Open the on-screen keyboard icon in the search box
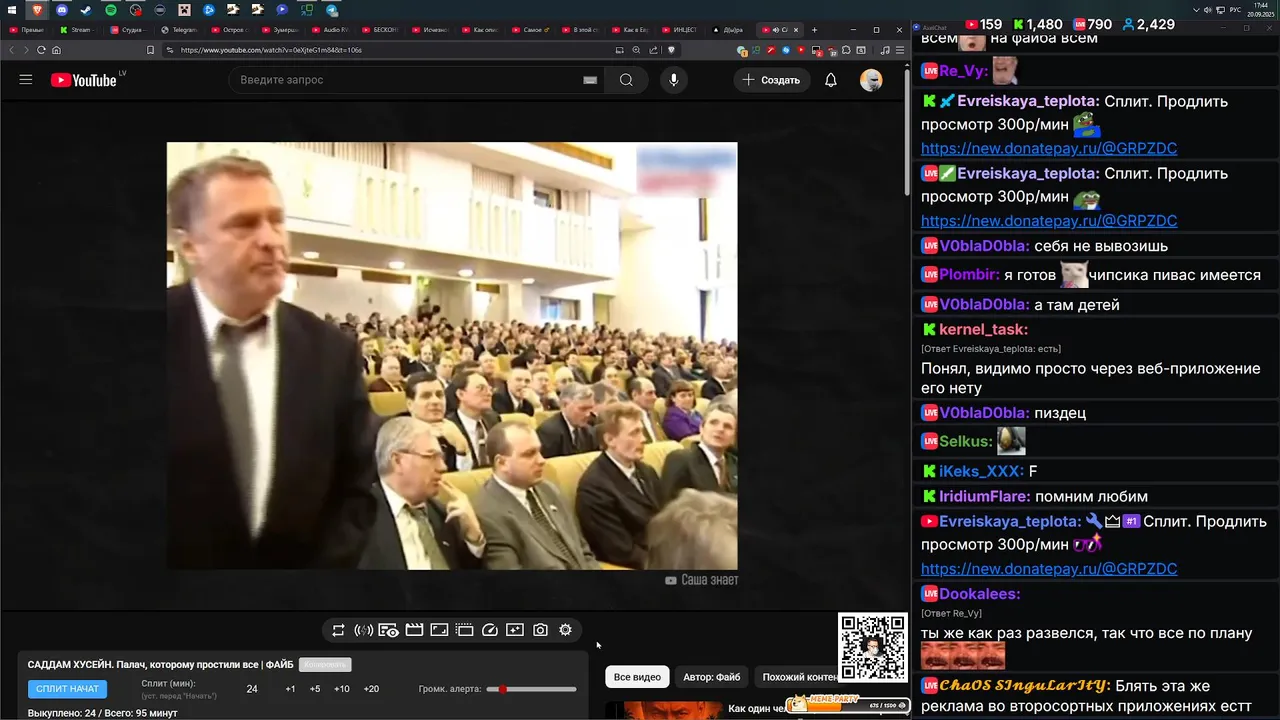 coord(590,80)
